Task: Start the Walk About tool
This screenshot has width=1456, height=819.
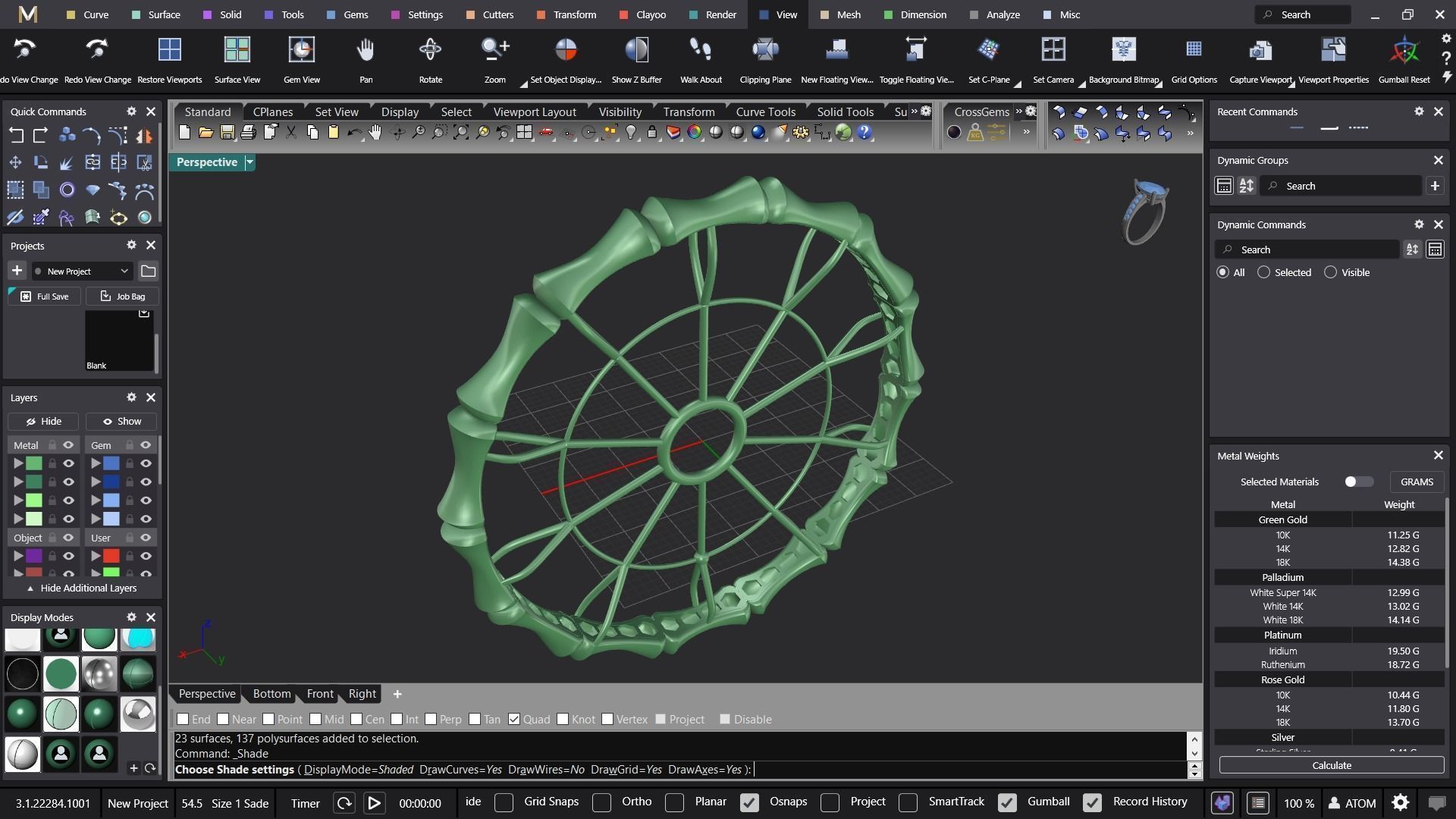Action: (701, 50)
